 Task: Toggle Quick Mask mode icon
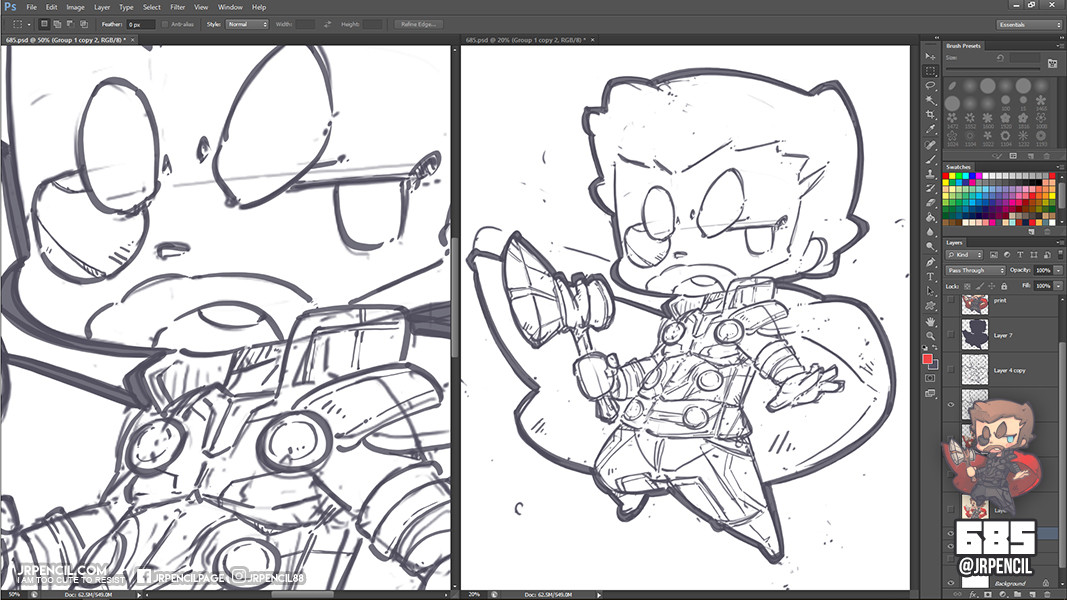point(930,378)
